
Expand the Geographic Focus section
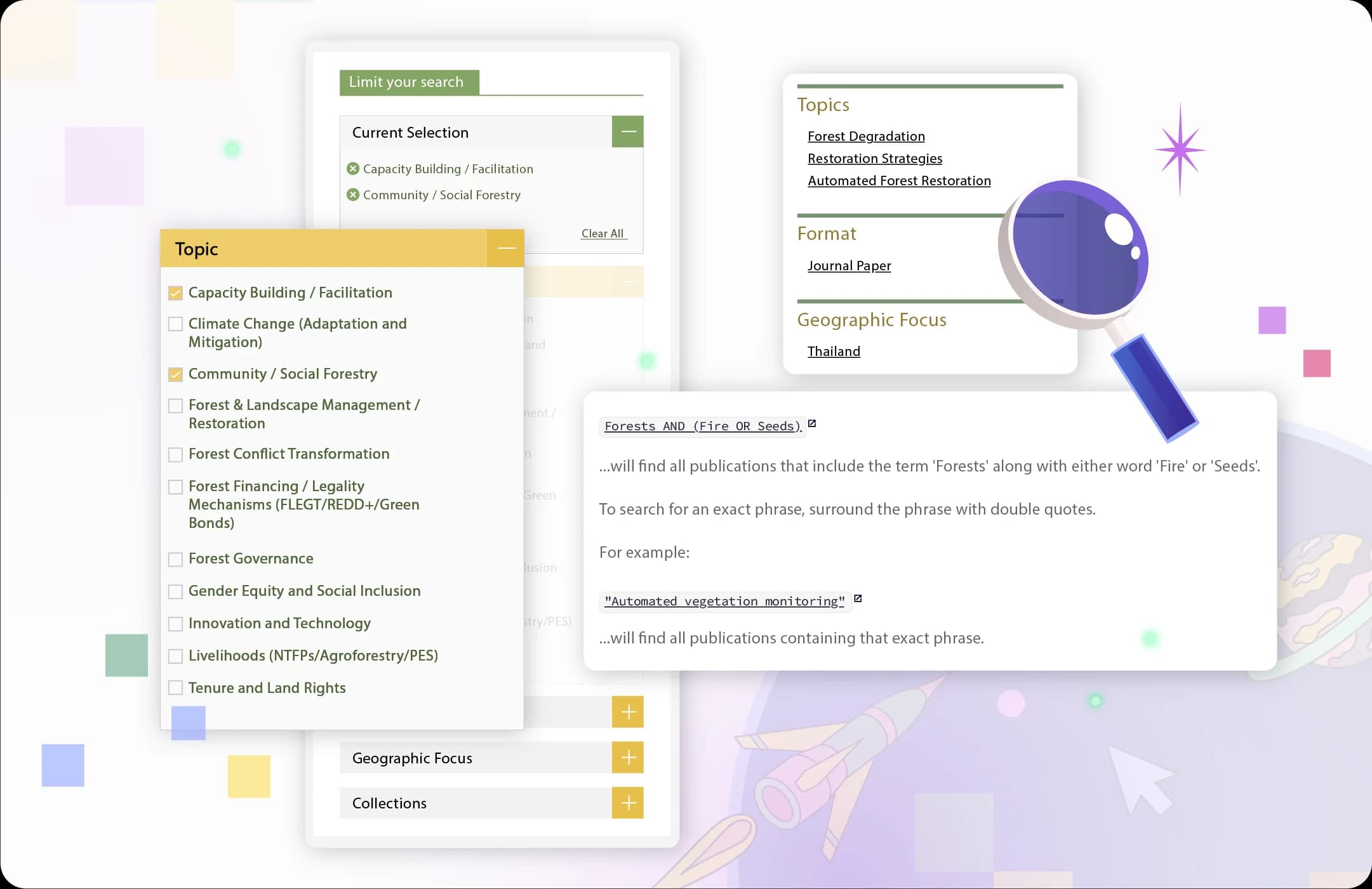(628, 757)
